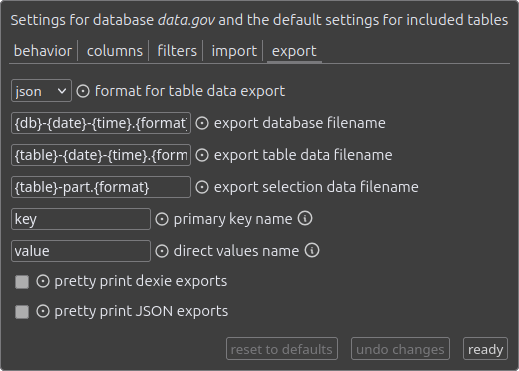
Task: Focus the export database filename field
Action: pos(101,123)
